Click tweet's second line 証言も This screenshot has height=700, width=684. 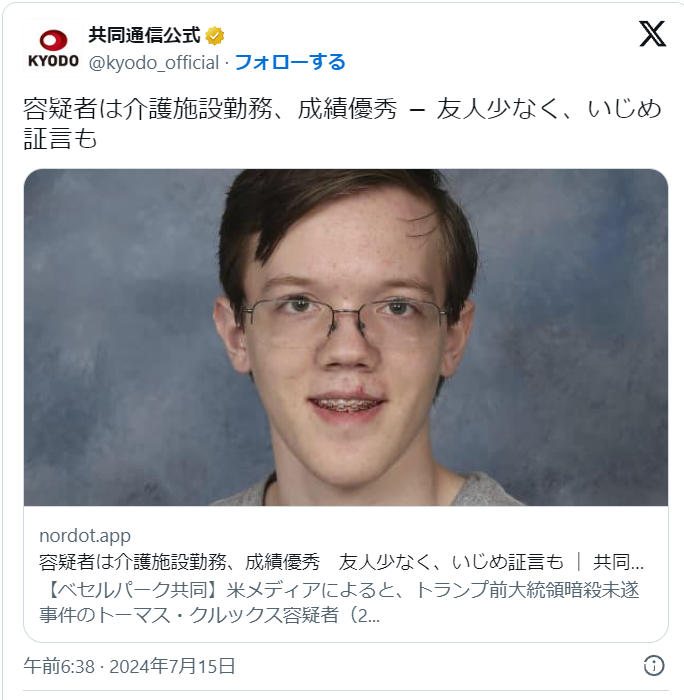tap(60, 138)
